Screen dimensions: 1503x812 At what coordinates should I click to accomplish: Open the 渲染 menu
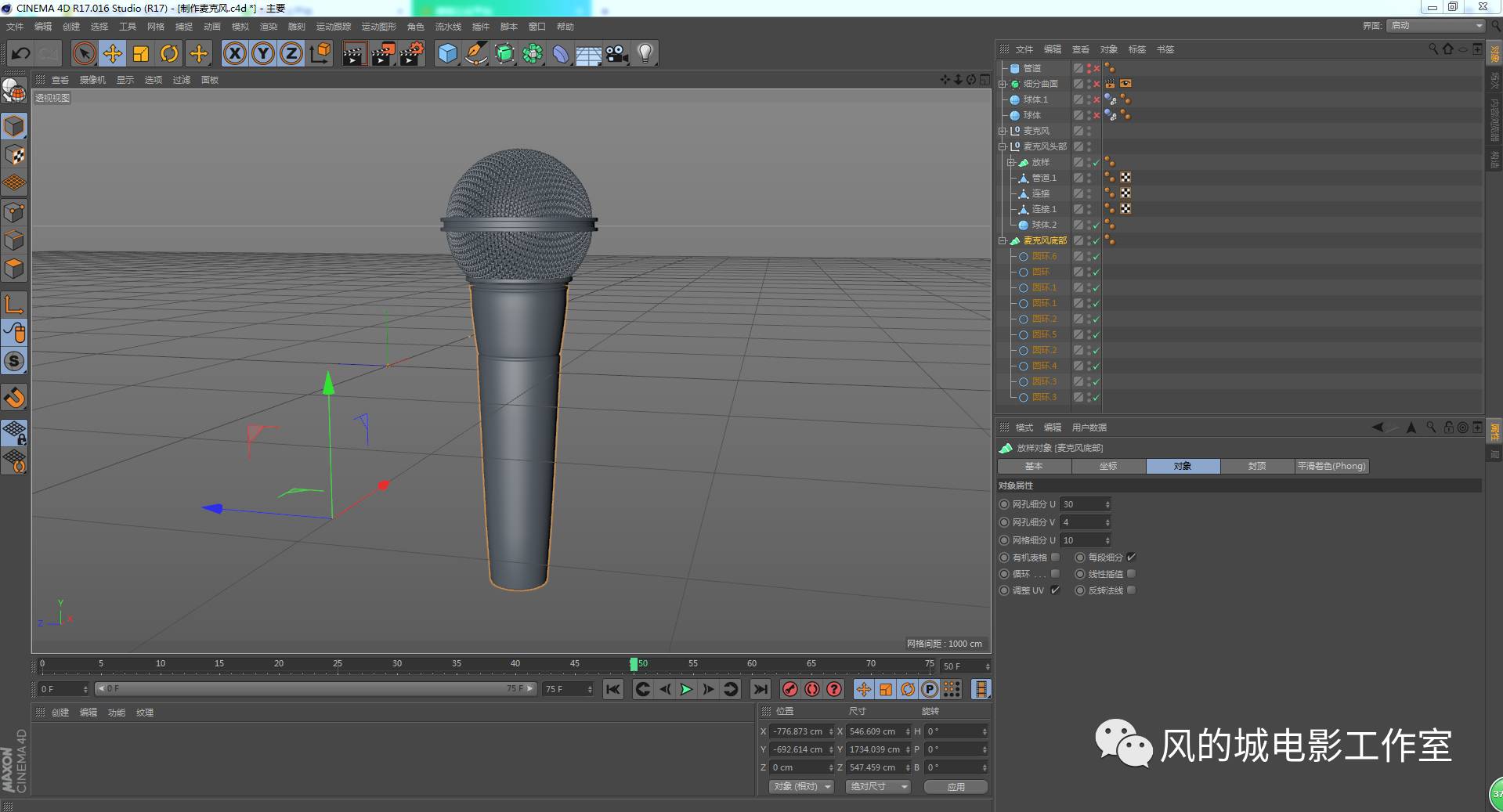point(269,26)
